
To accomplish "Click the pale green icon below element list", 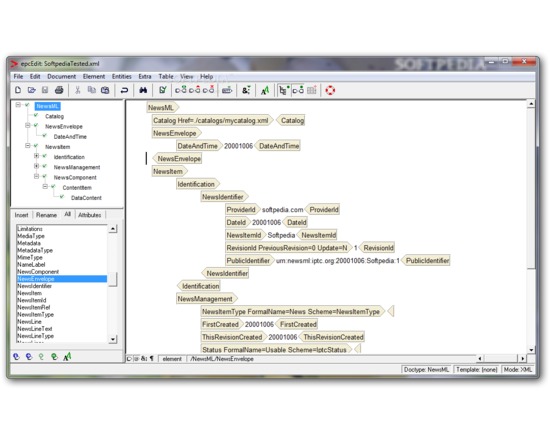I will pos(41,356).
